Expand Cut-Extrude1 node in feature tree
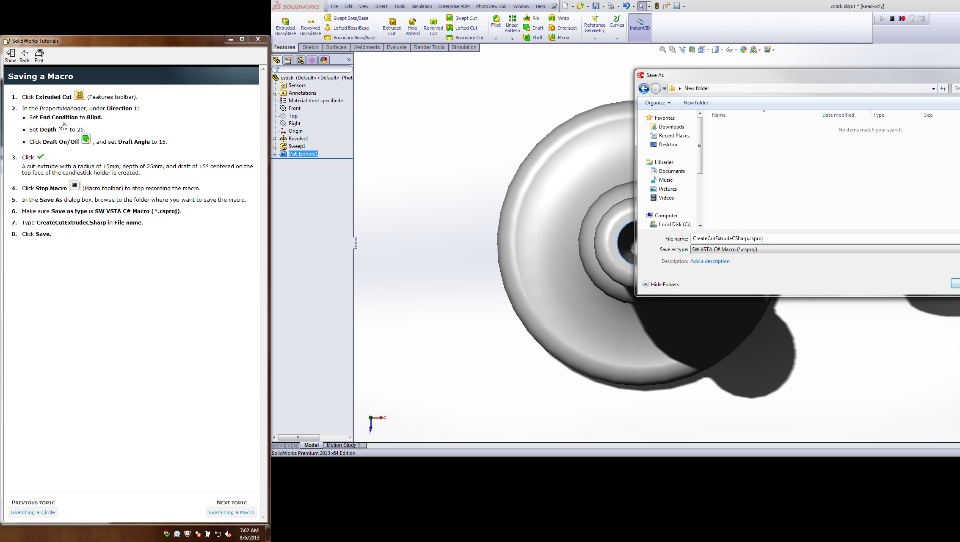Viewport: 960px width, 542px height. click(x=276, y=154)
